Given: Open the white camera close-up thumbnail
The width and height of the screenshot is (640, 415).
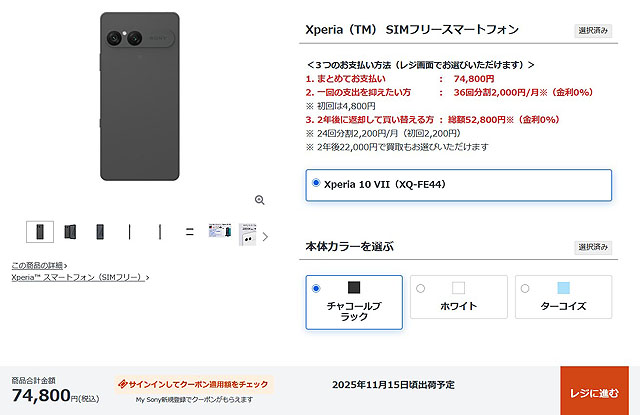Looking at the screenshot, I should click(247, 234).
